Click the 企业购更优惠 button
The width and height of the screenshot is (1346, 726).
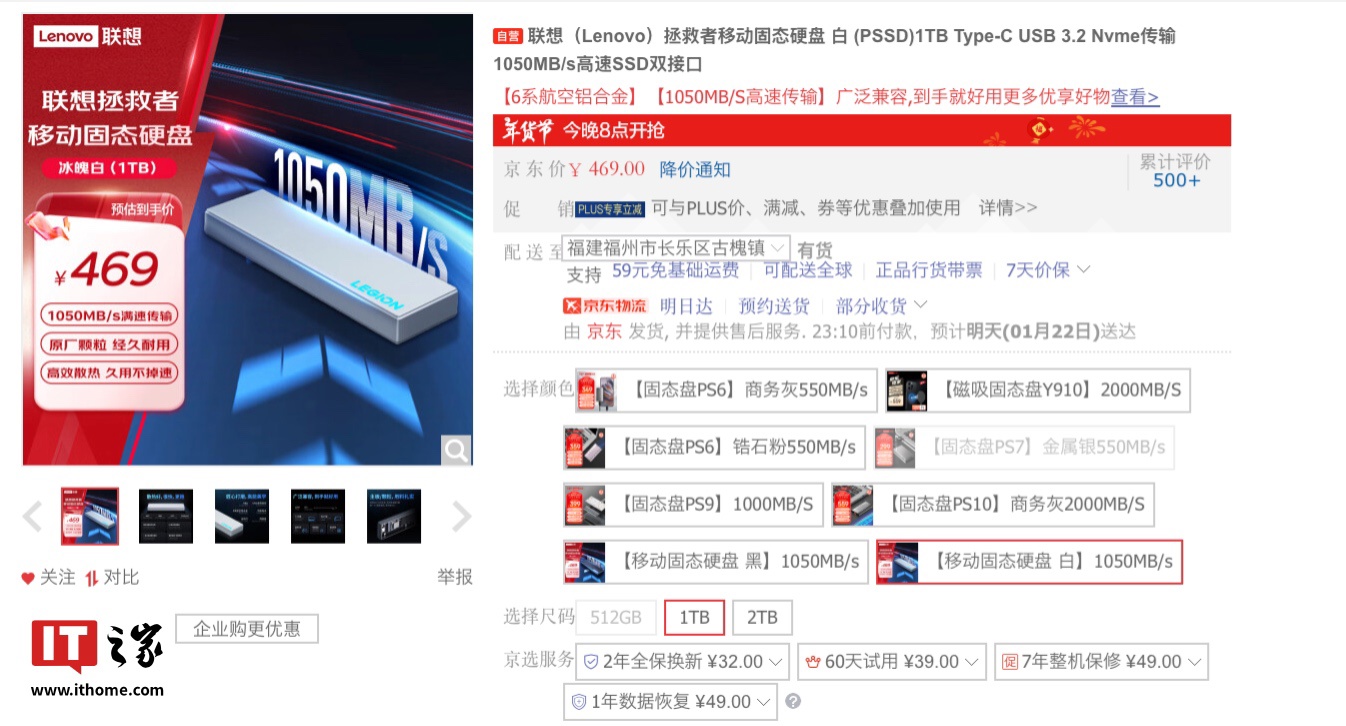(247, 629)
